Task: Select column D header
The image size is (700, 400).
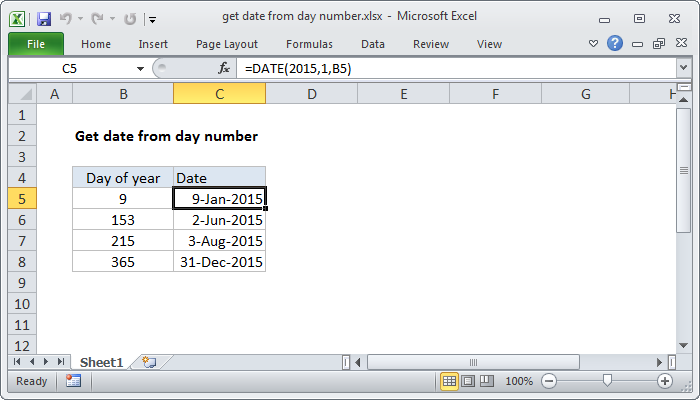Action: pos(312,94)
